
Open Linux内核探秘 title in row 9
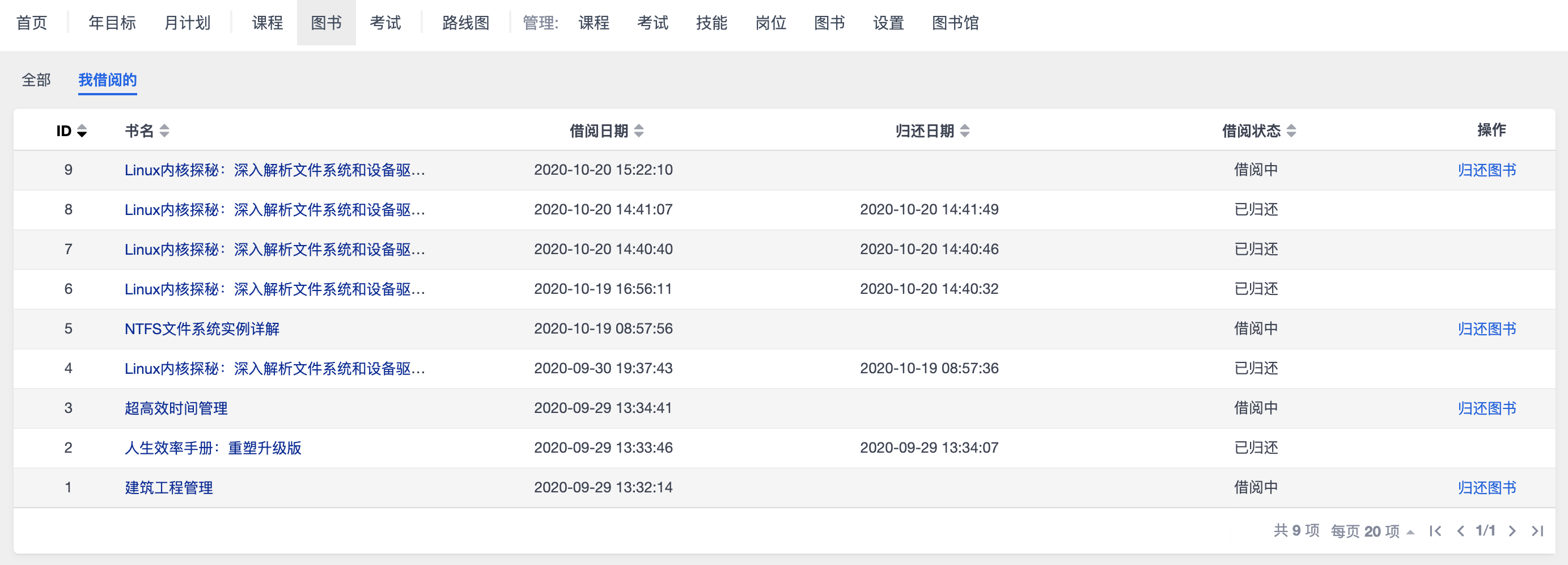coord(275,170)
